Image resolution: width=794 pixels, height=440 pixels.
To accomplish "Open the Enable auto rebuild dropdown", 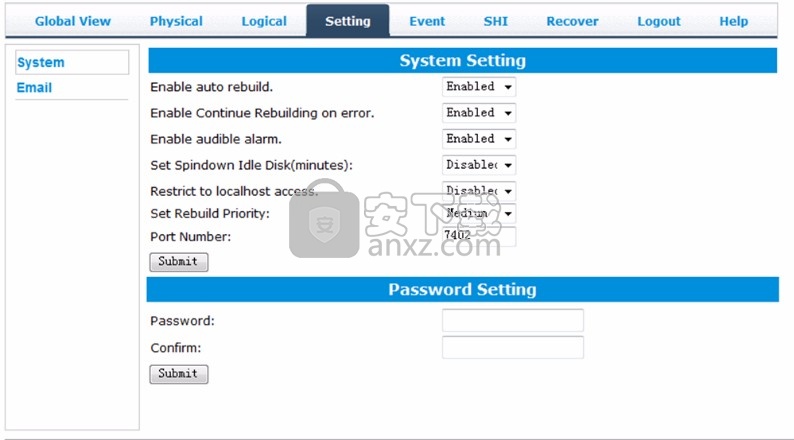I will [x=479, y=87].
